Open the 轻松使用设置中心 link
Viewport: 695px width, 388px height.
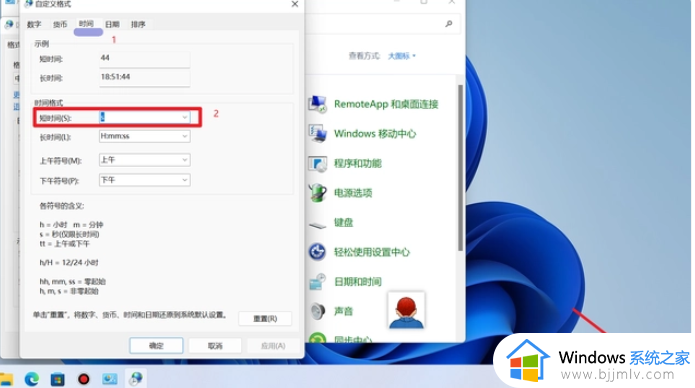[372, 252]
